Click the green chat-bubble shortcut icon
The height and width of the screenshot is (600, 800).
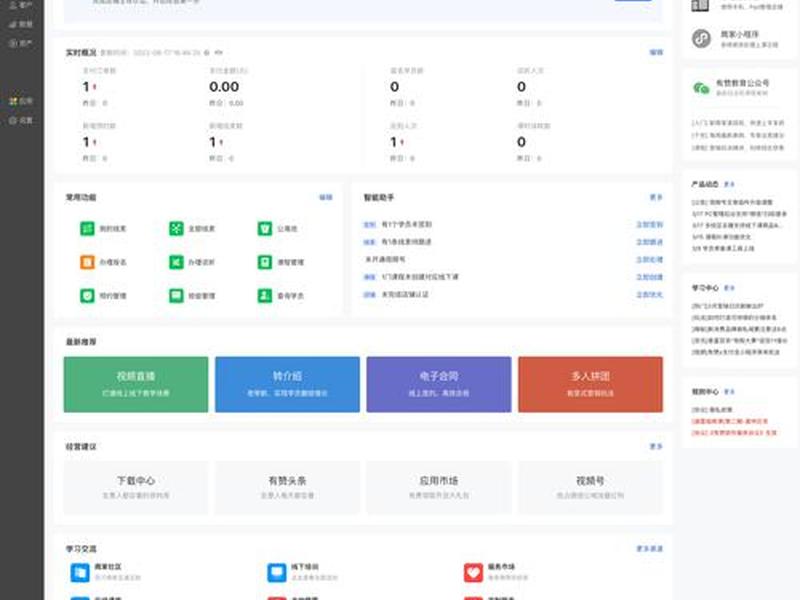pos(176,295)
